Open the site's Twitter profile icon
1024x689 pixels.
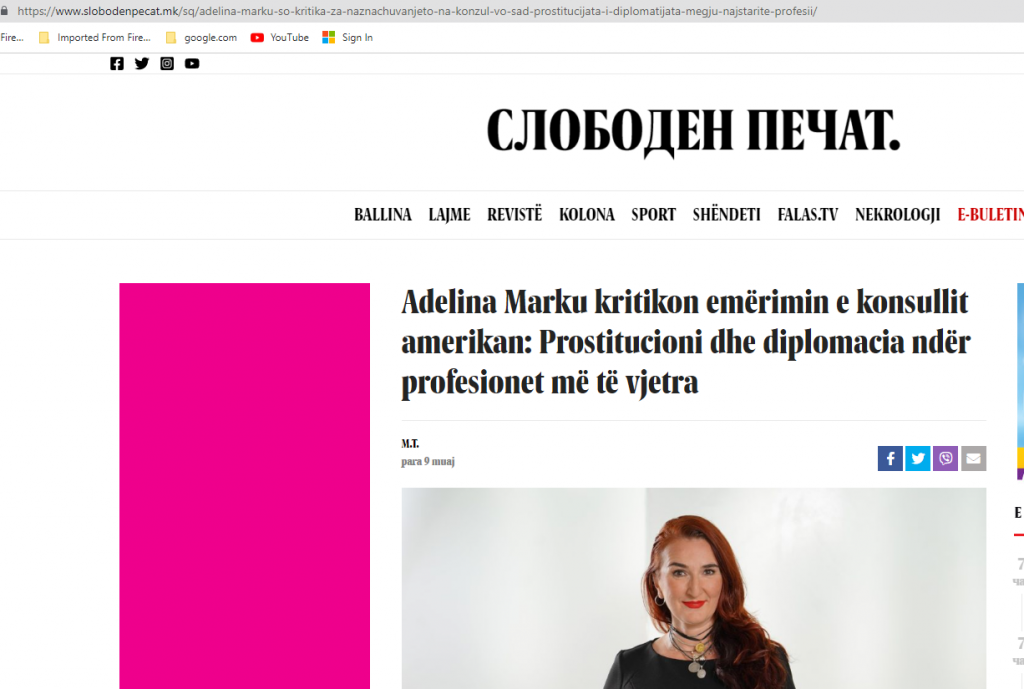click(142, 63)
